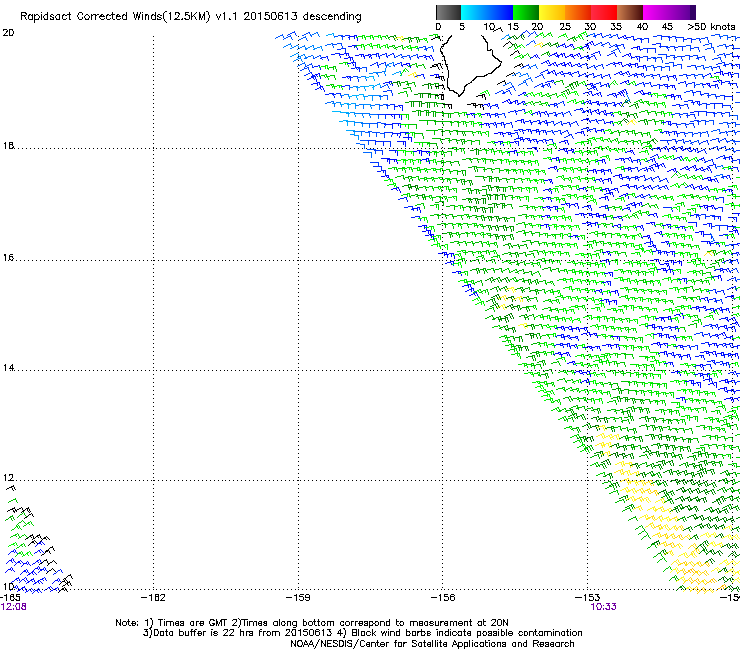The height and width of the screenshot is (650, 740).
Task: Click the gray 0–5 knots legend segment
Action: tap(448, 12)
